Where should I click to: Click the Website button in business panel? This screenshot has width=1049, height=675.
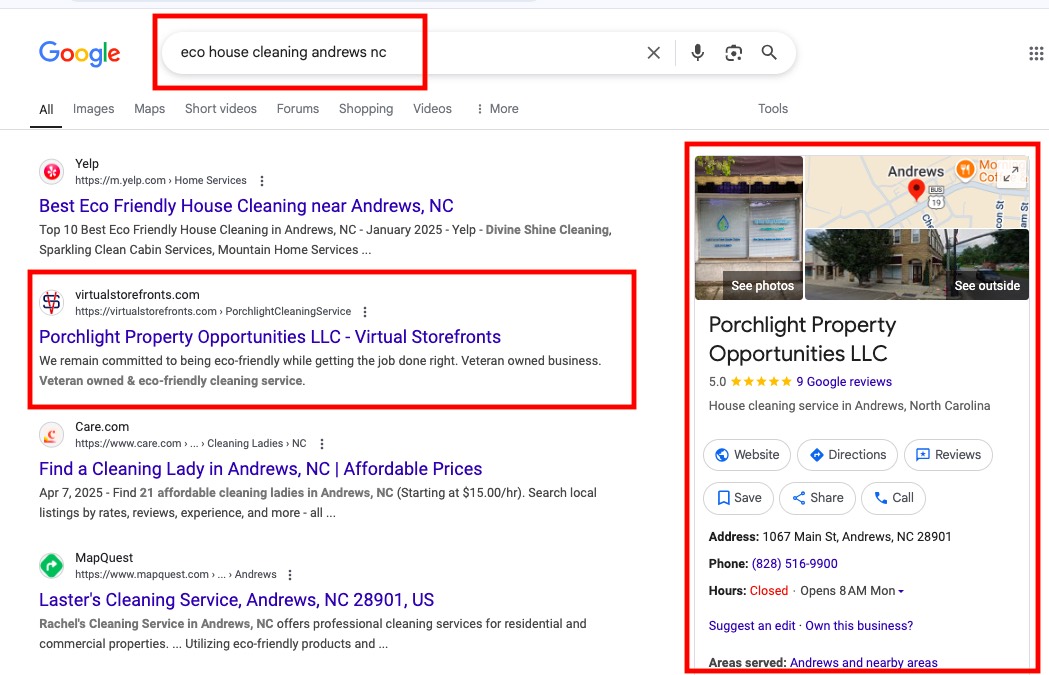(x=747, y=455)
